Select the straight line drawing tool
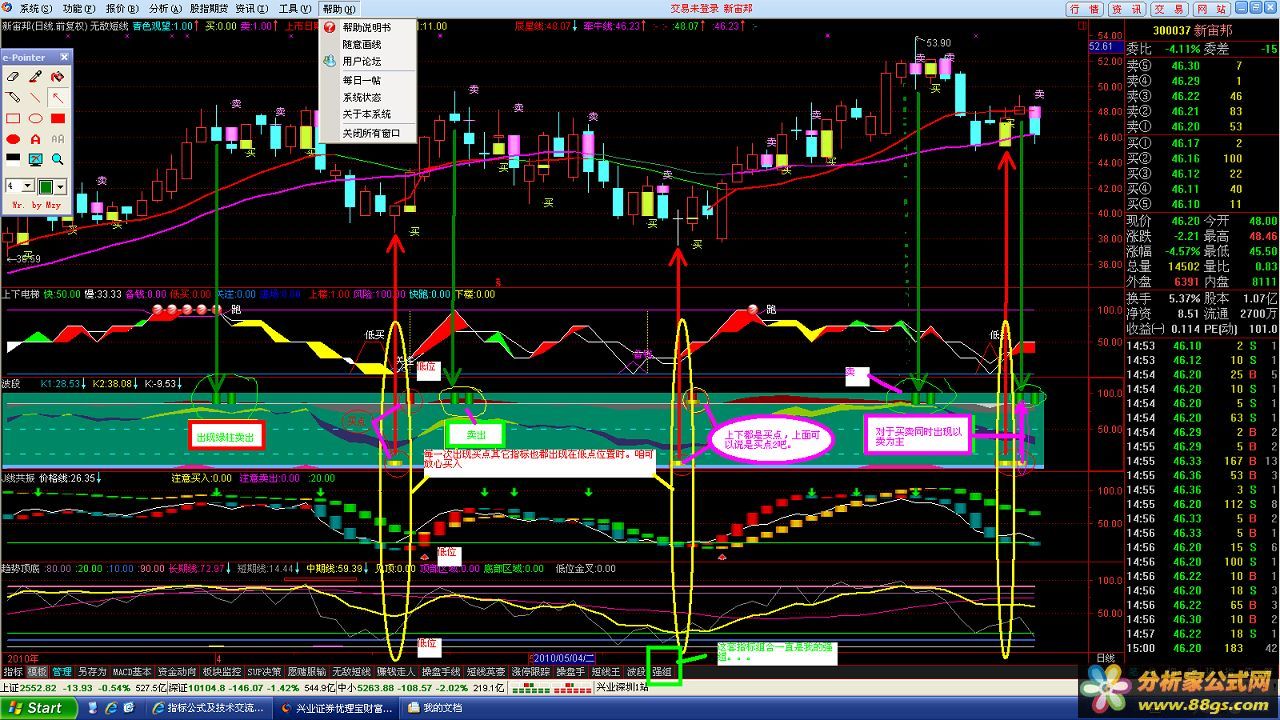Screen dimensions: 1280x720 (36, 97)
